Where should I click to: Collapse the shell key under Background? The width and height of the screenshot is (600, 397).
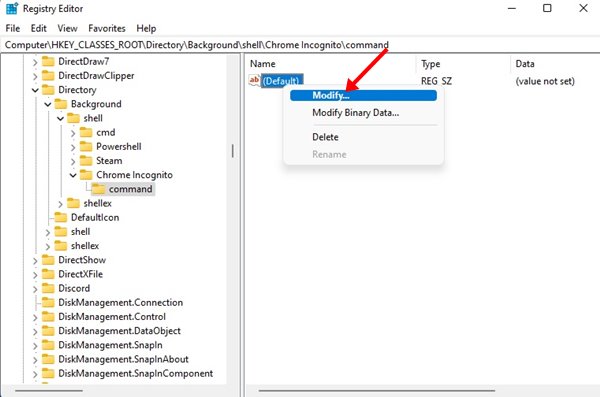point(60,119)
